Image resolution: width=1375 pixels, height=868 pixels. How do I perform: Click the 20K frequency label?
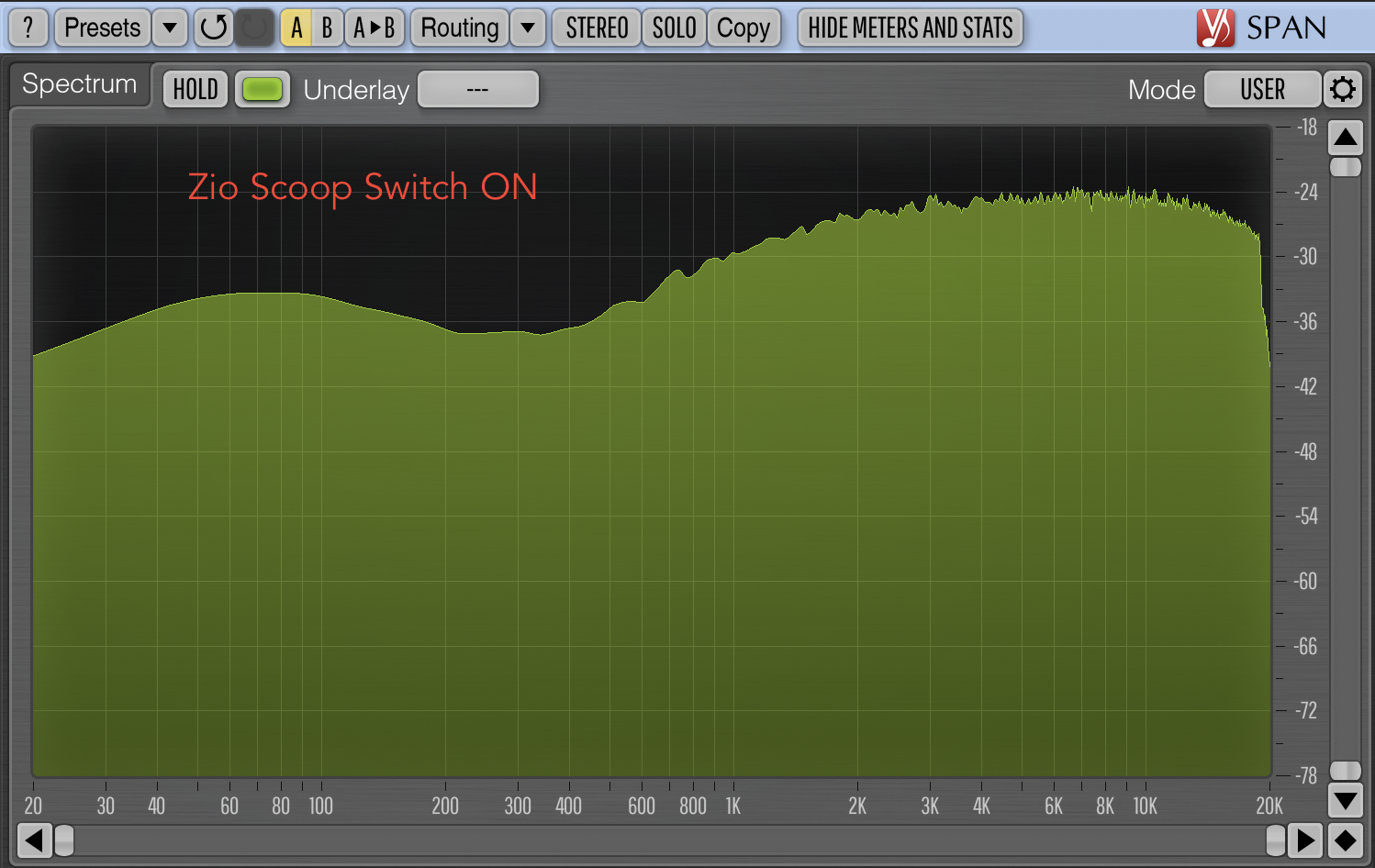[1269, 807]
